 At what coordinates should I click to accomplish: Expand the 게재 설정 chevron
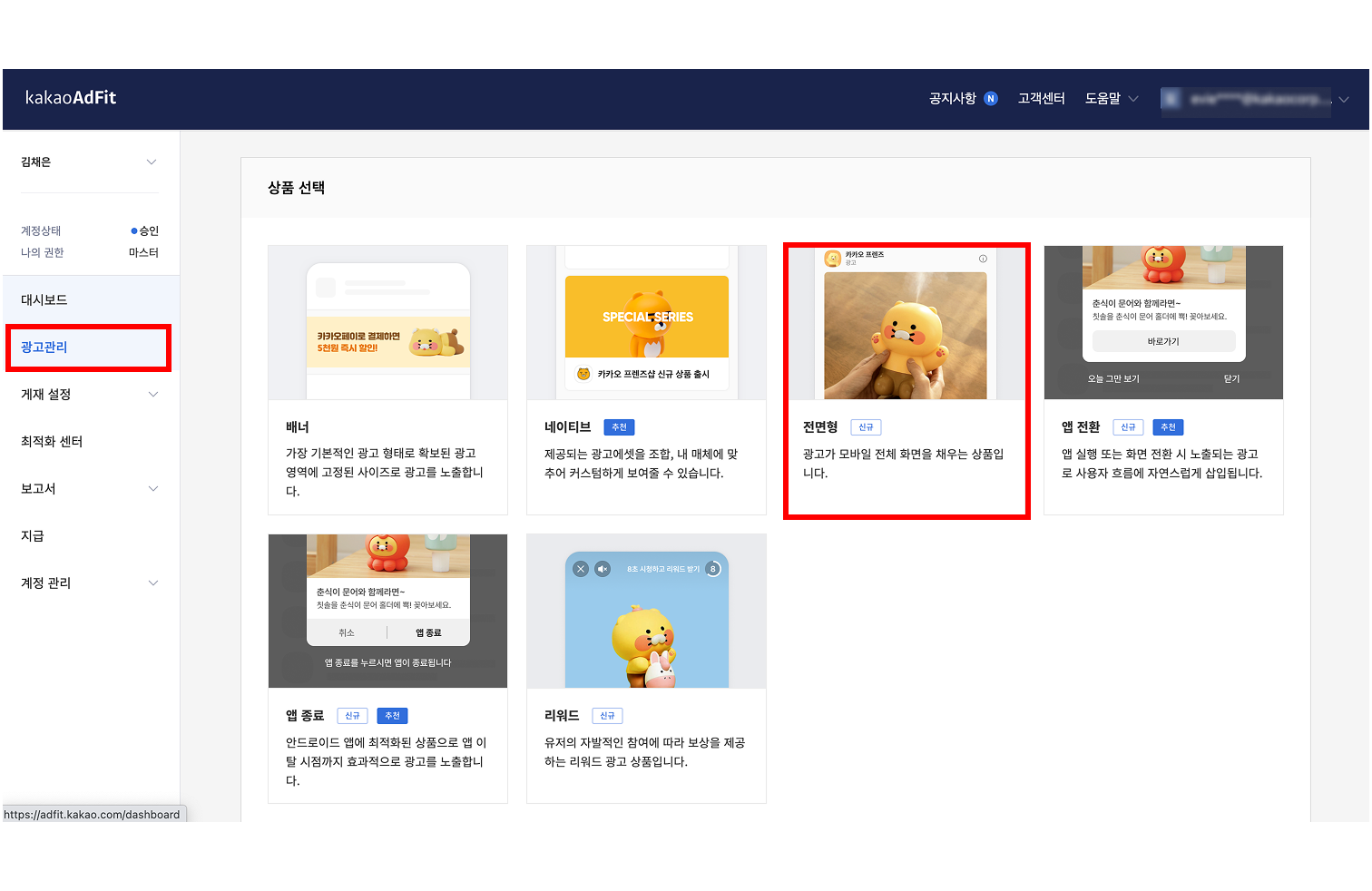(x=153, y=394)
